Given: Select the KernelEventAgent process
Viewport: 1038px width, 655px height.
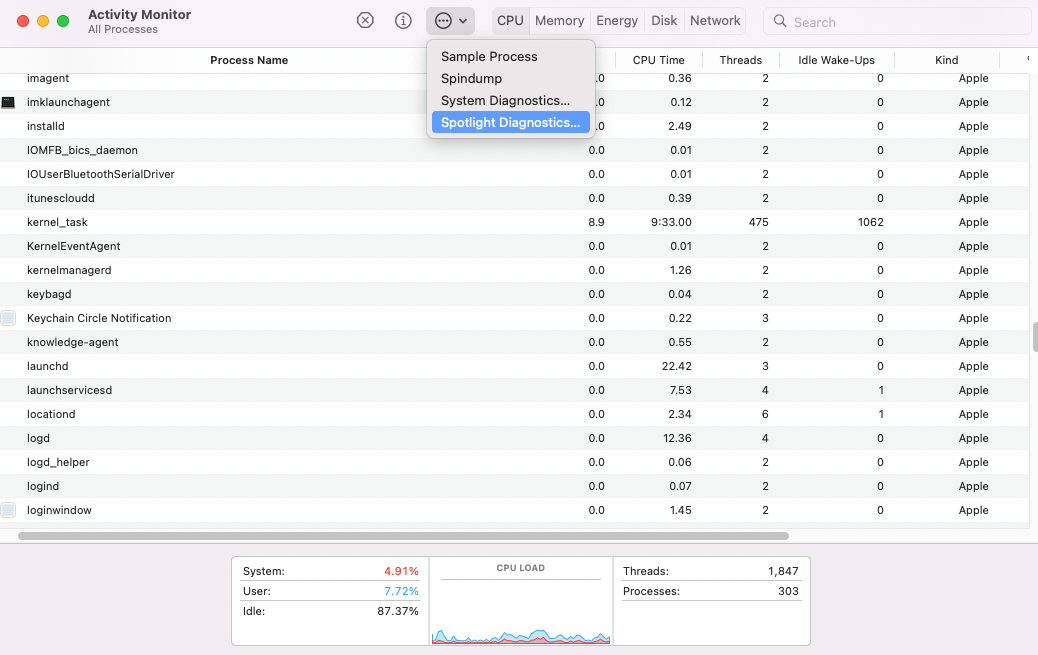Looking at the screenshot, I should click(x=73, y=246).
